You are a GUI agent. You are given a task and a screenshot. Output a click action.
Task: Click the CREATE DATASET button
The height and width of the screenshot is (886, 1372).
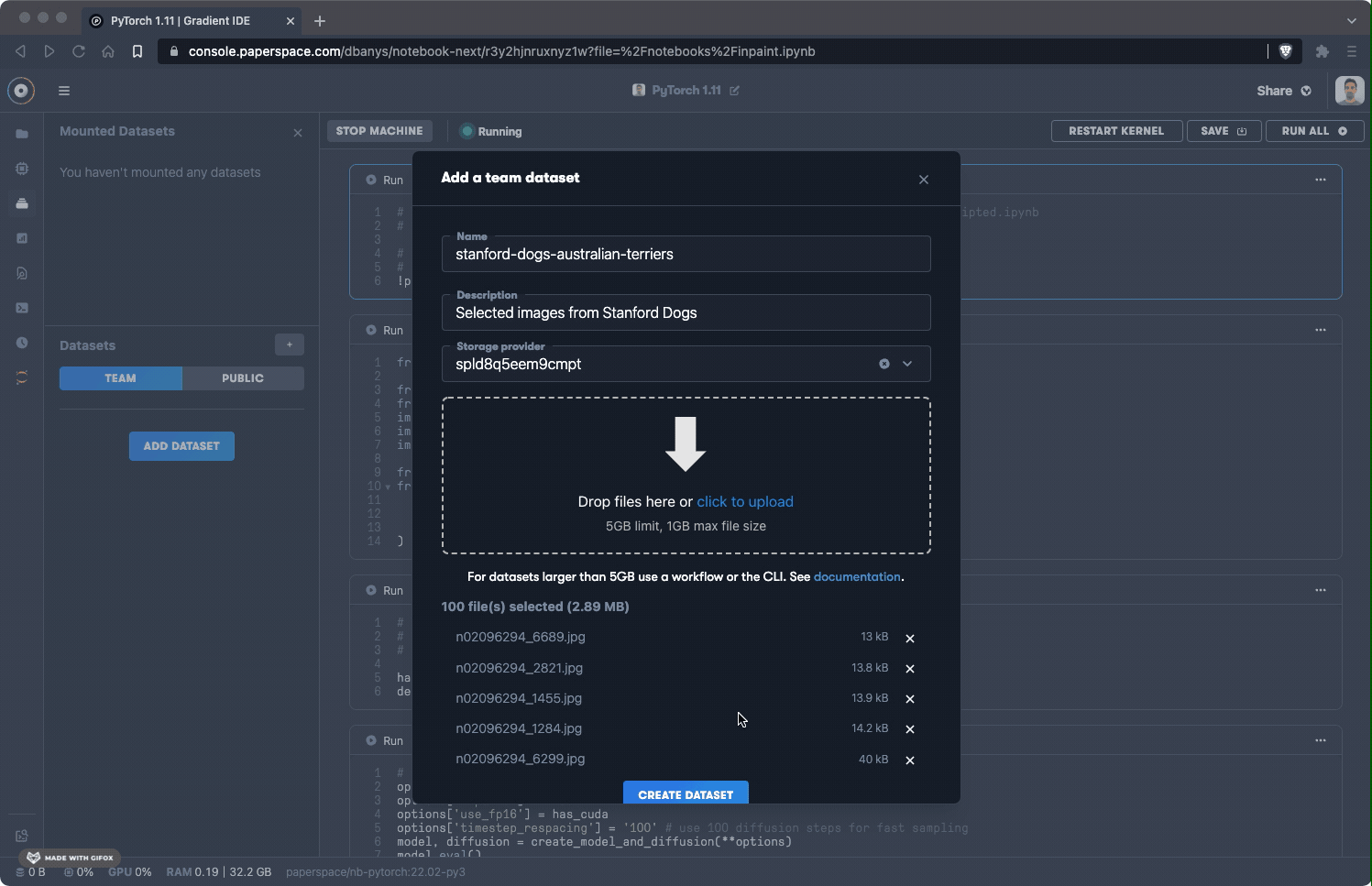(686, 793)
